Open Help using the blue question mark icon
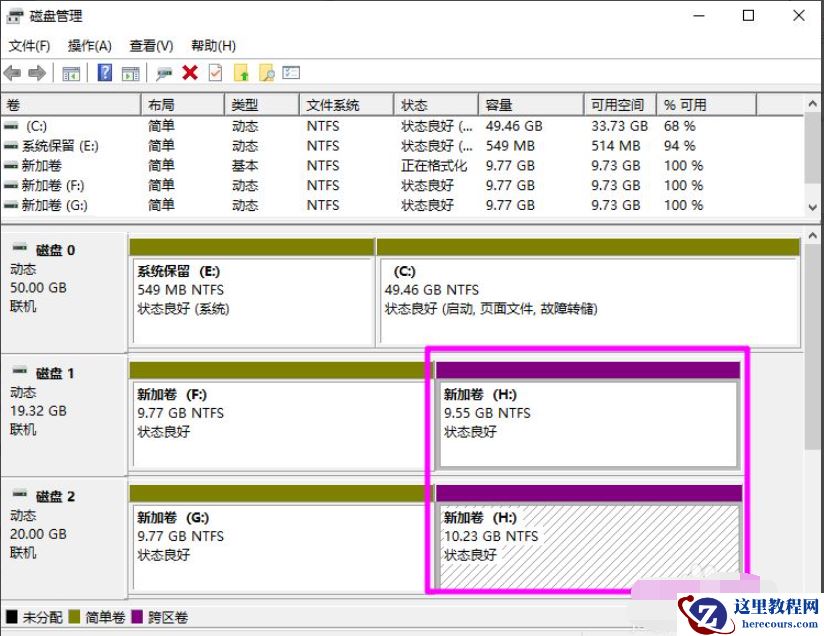Viewport: 824px width, 636px height. pyautogui.click(x=105, y=72)
